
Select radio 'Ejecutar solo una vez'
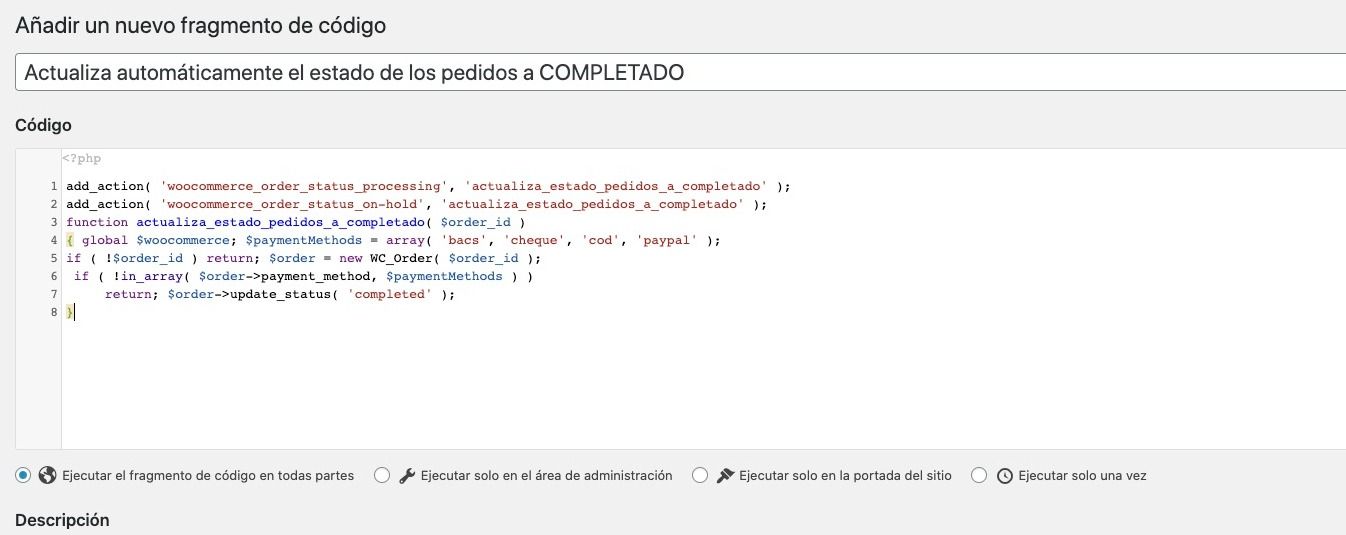point(979,476)
